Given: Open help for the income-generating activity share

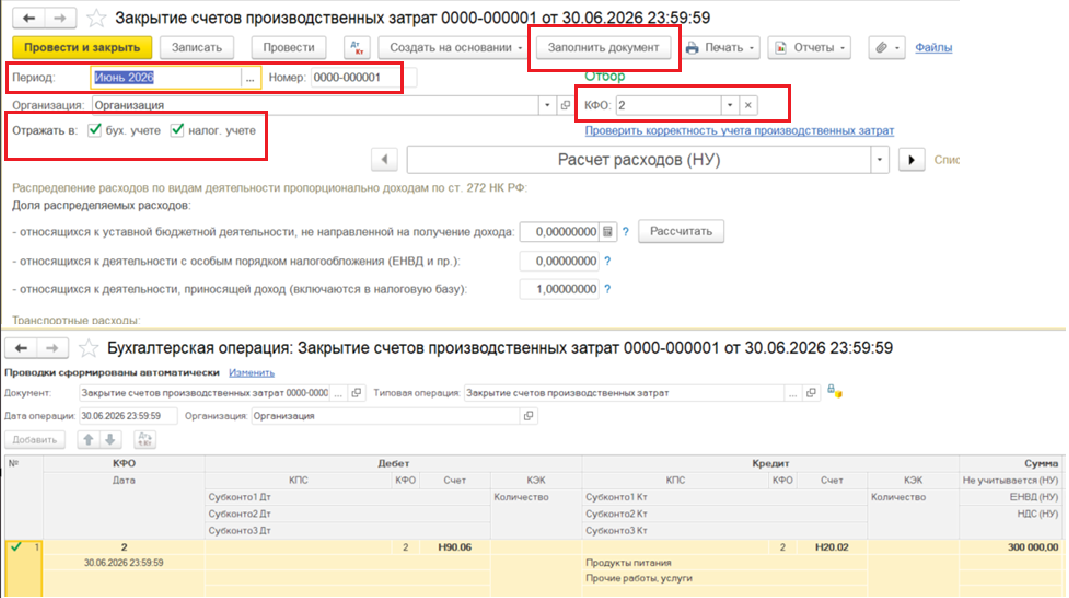Looking at the screenshot, I should tap(607, 289).
